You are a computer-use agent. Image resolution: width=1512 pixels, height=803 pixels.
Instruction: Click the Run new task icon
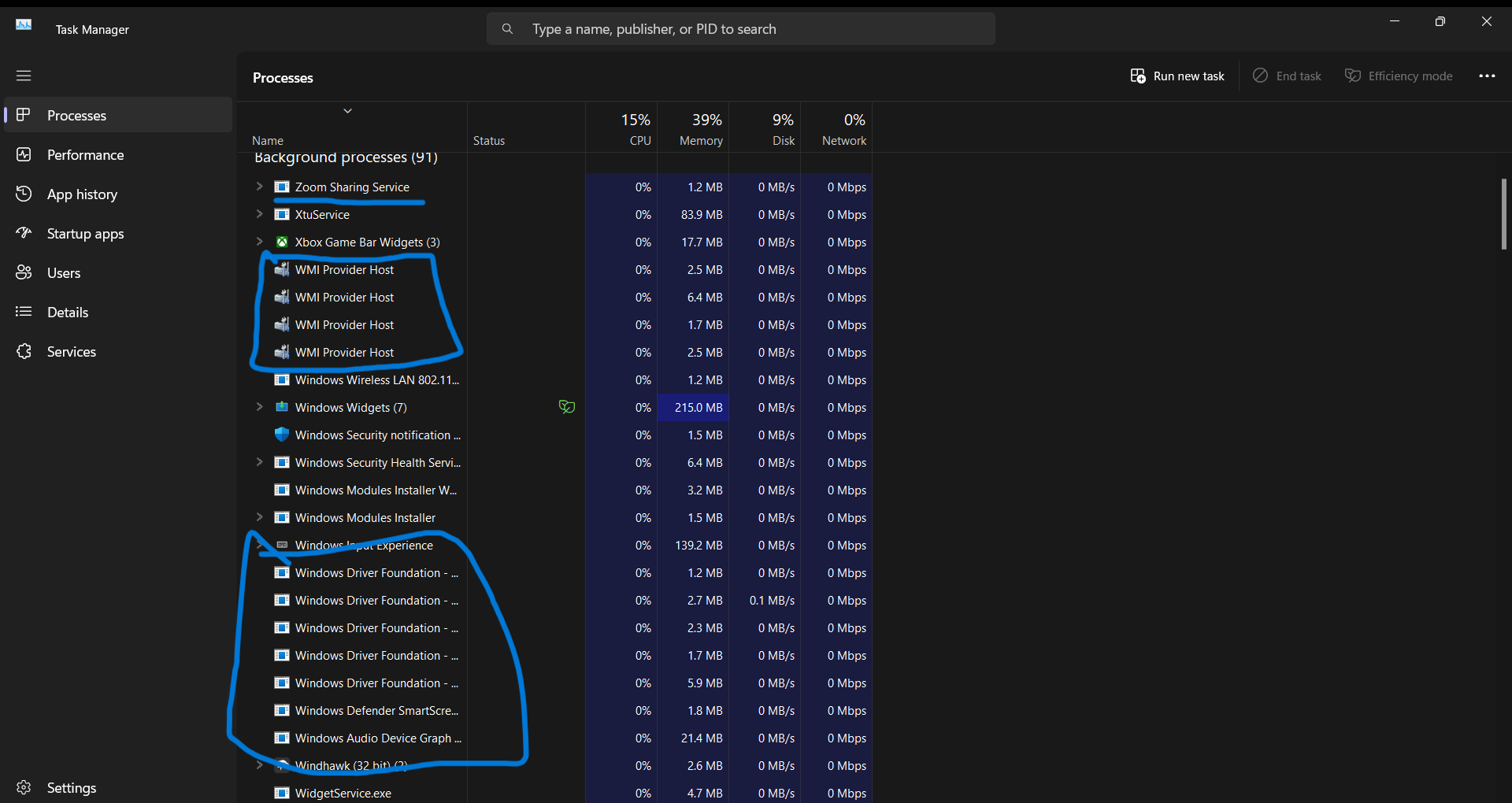pos(1138,76)
